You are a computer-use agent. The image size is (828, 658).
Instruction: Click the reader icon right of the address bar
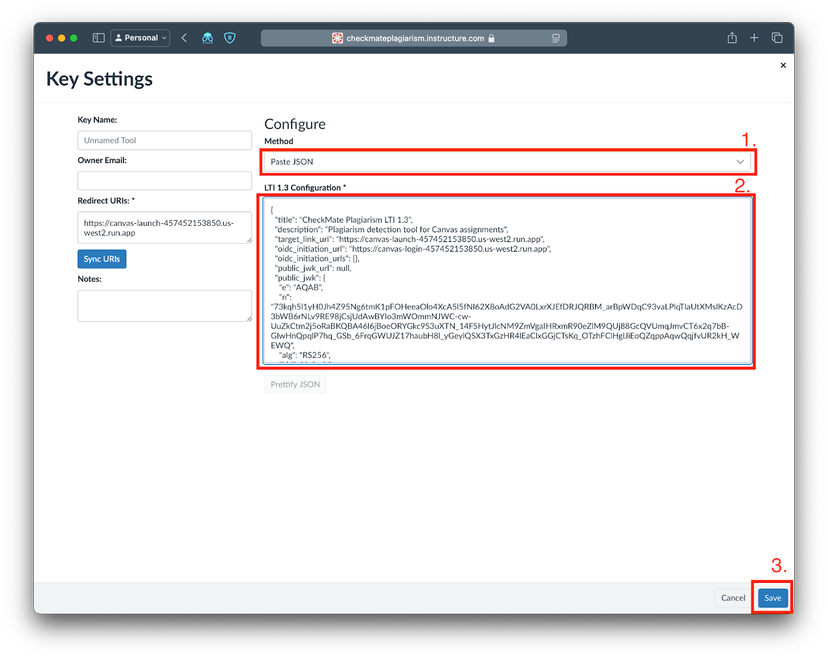[x=556, y=37]
